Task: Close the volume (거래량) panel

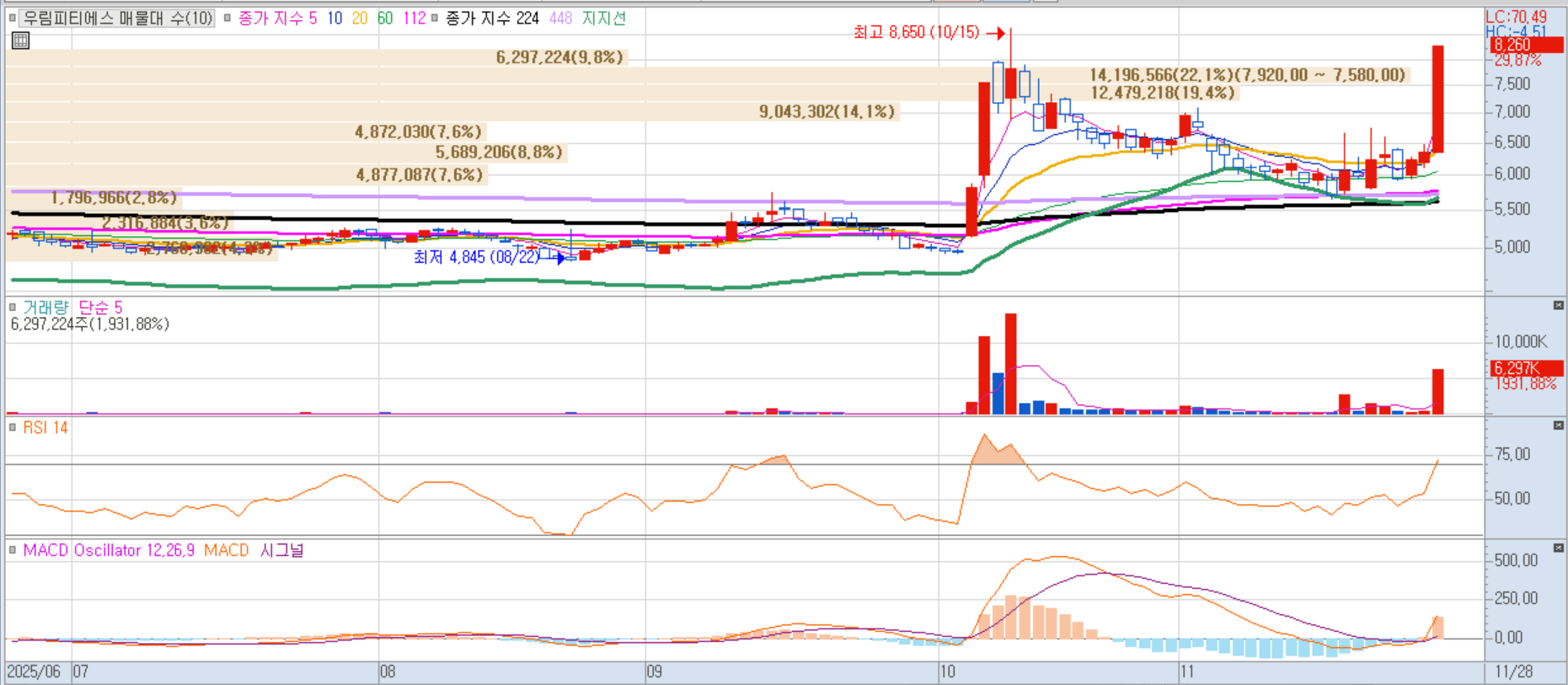Action: (1558, 305)
